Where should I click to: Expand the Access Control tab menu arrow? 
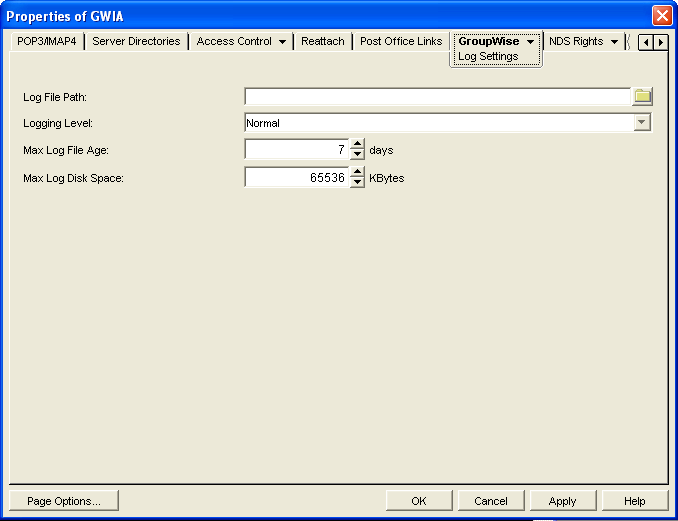point(282,42)
